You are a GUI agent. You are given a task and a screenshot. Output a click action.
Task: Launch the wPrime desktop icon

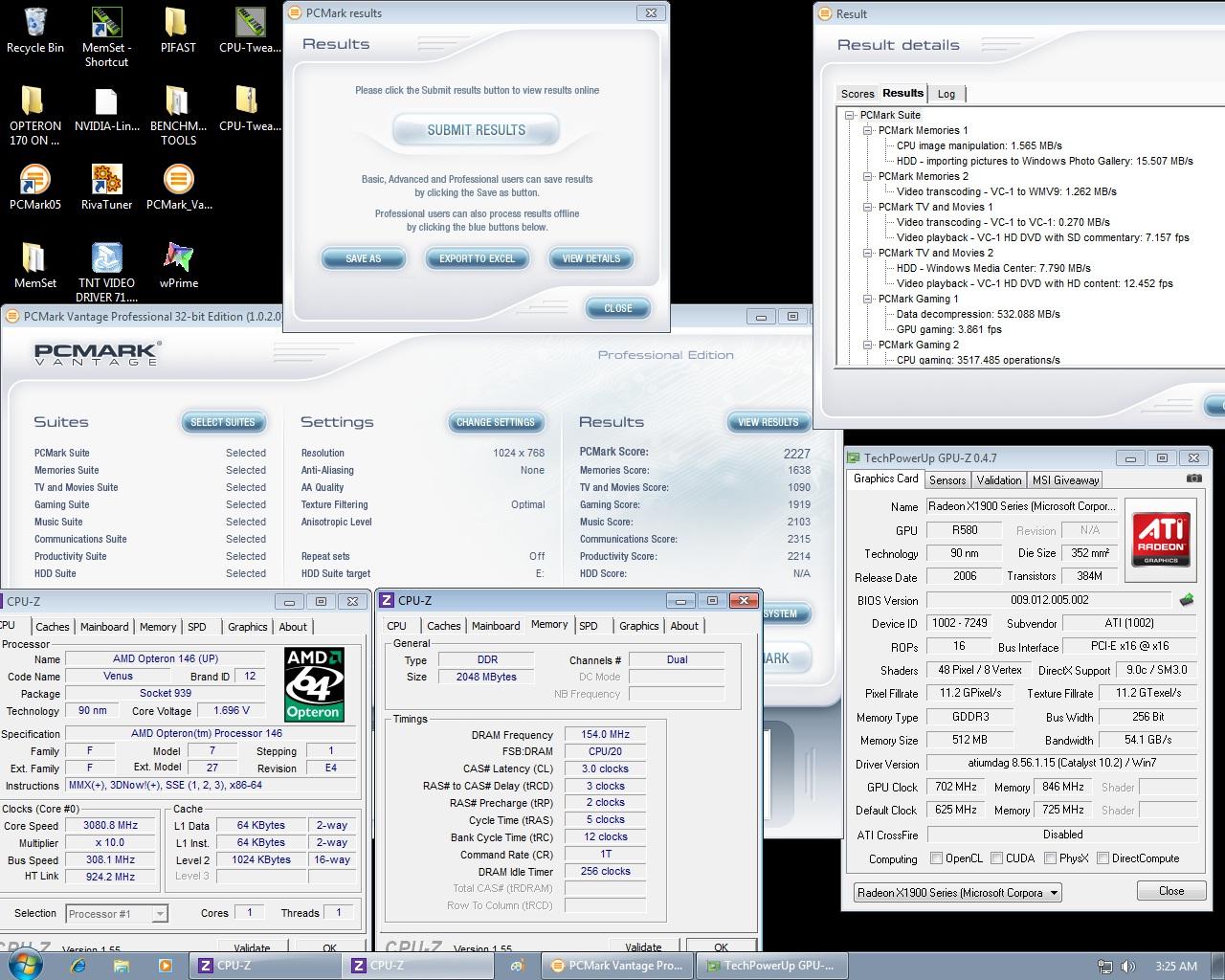(179, 265)
